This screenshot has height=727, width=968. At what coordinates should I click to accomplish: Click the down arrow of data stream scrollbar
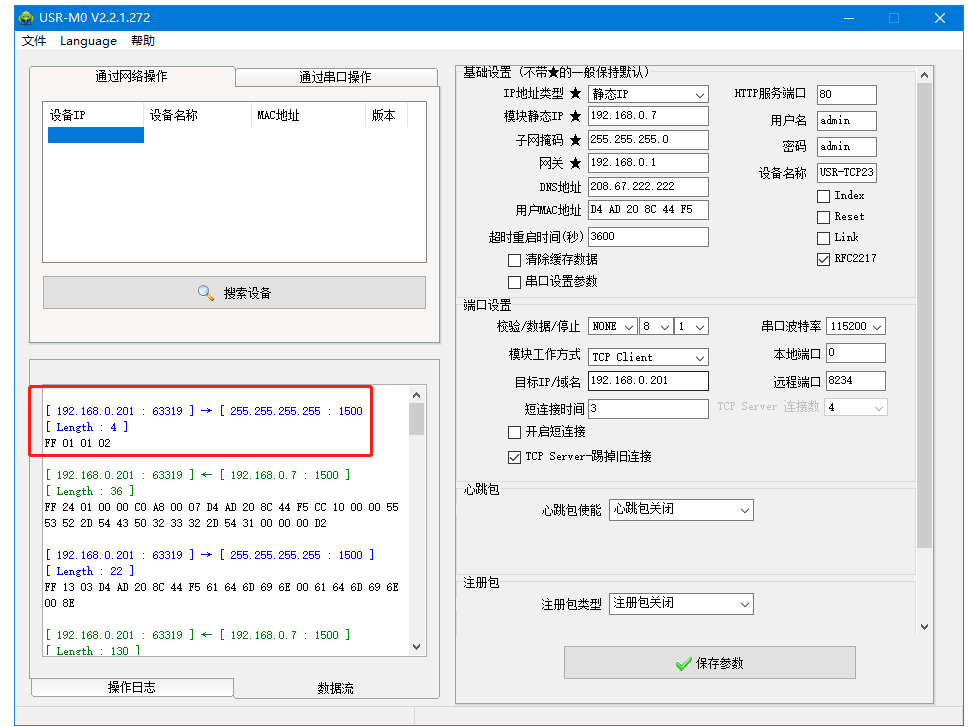coord(417,647)
